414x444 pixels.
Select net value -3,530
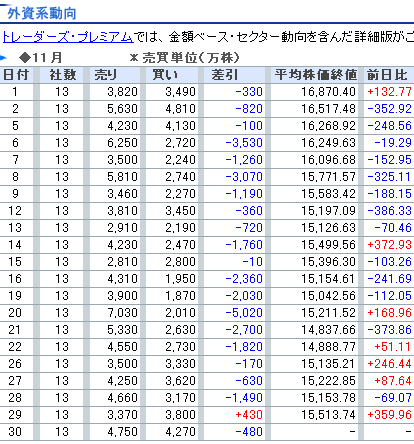coord(244,143)
